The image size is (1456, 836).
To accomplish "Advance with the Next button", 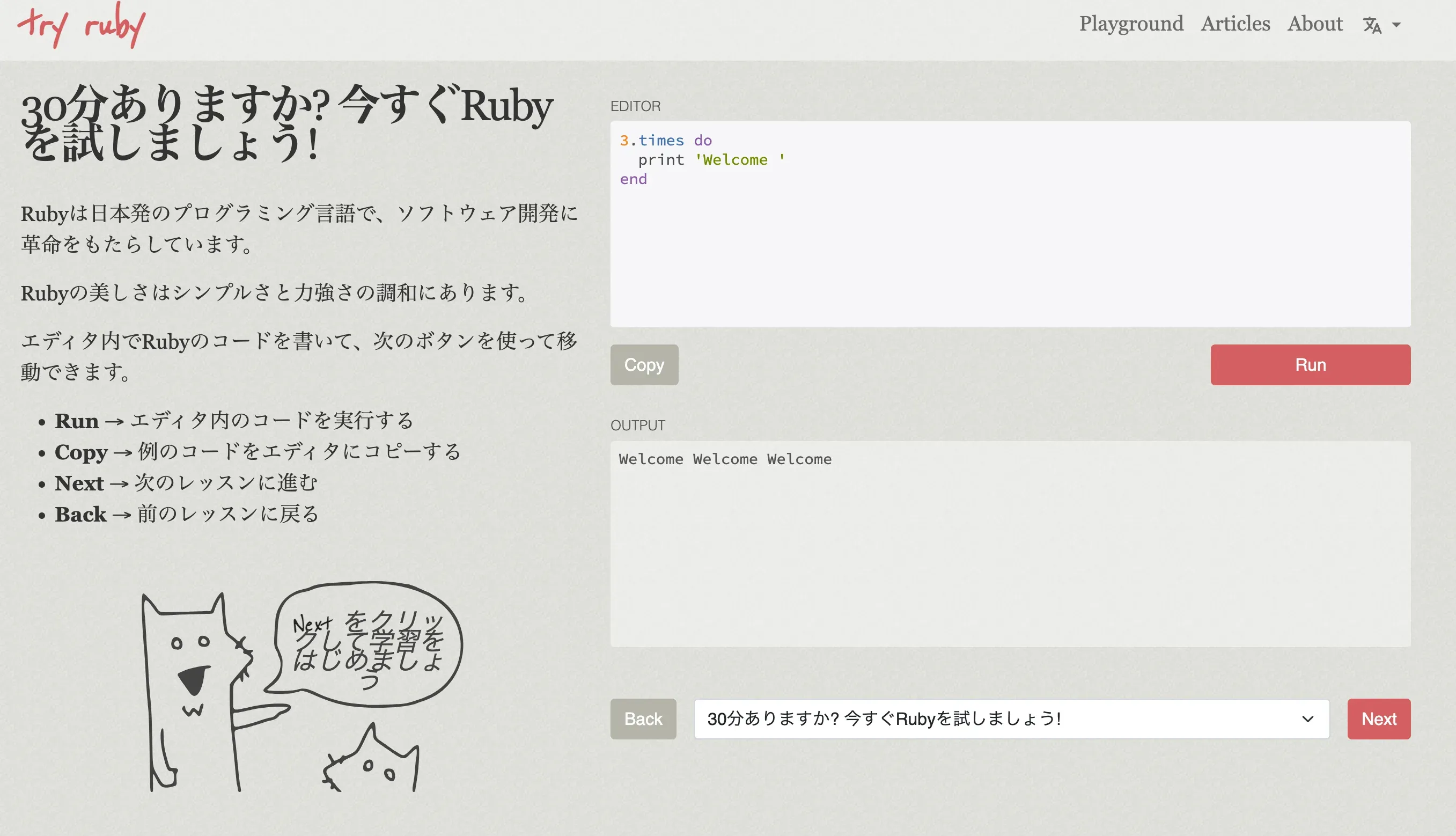I will pos(1379,719).
